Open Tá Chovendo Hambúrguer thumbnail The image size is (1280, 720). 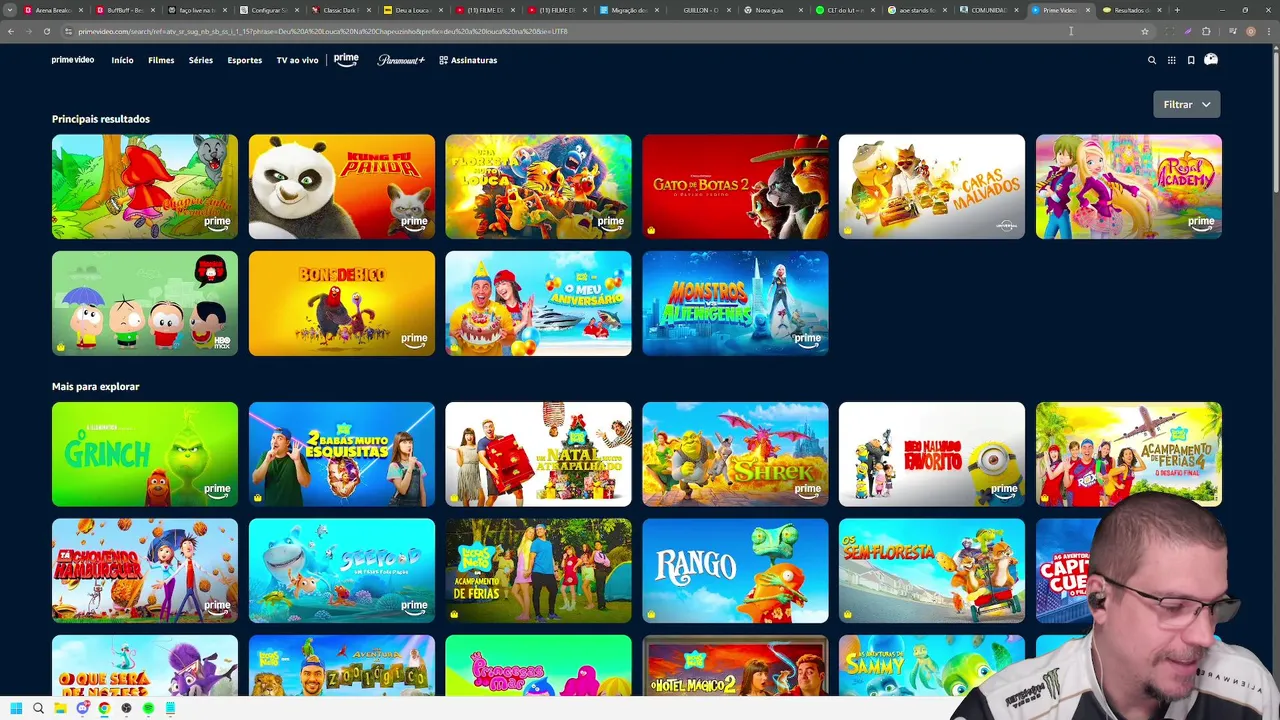tap(145, 570)
